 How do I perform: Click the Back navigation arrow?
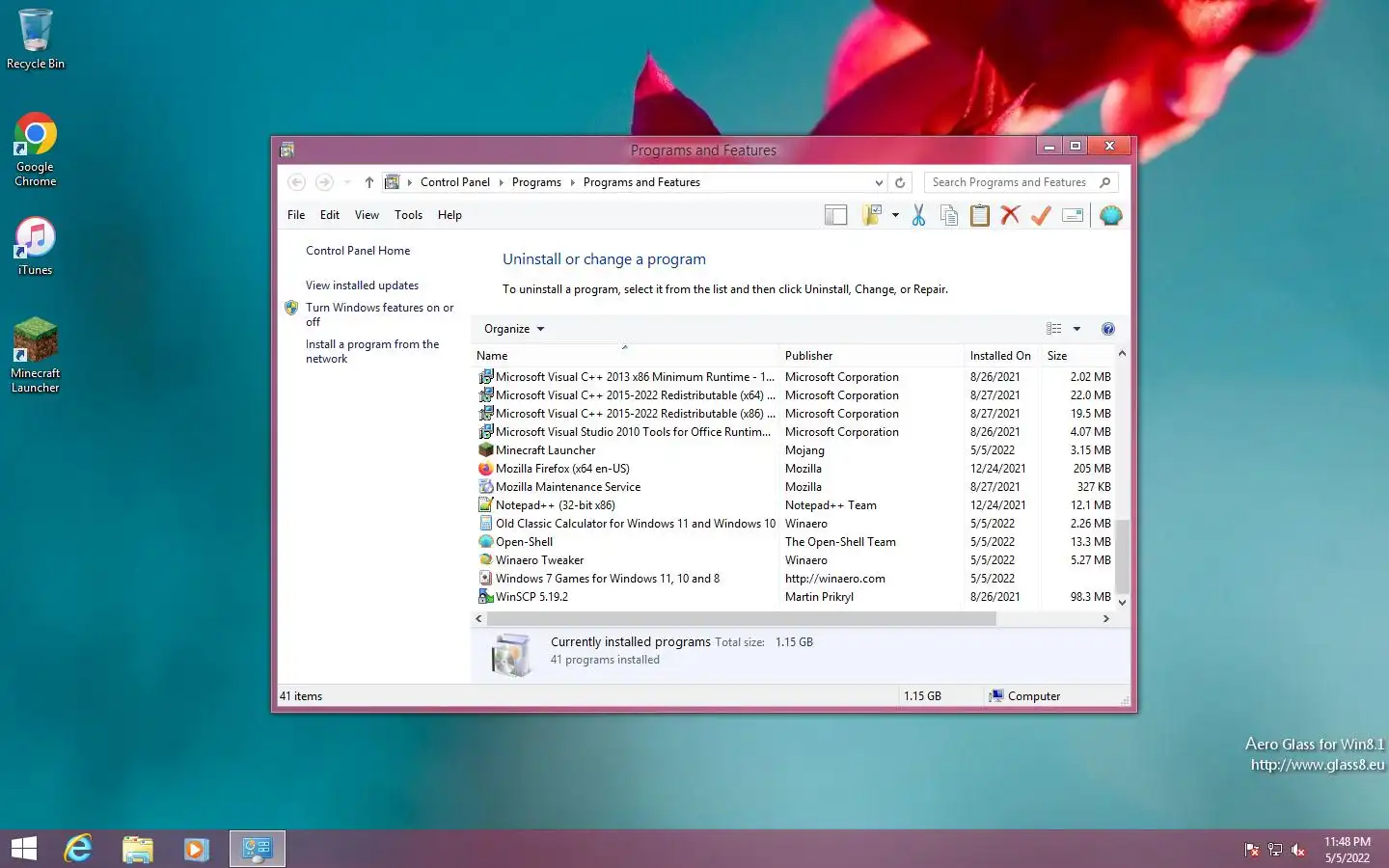pyautogui.click(x=297, y=182)
